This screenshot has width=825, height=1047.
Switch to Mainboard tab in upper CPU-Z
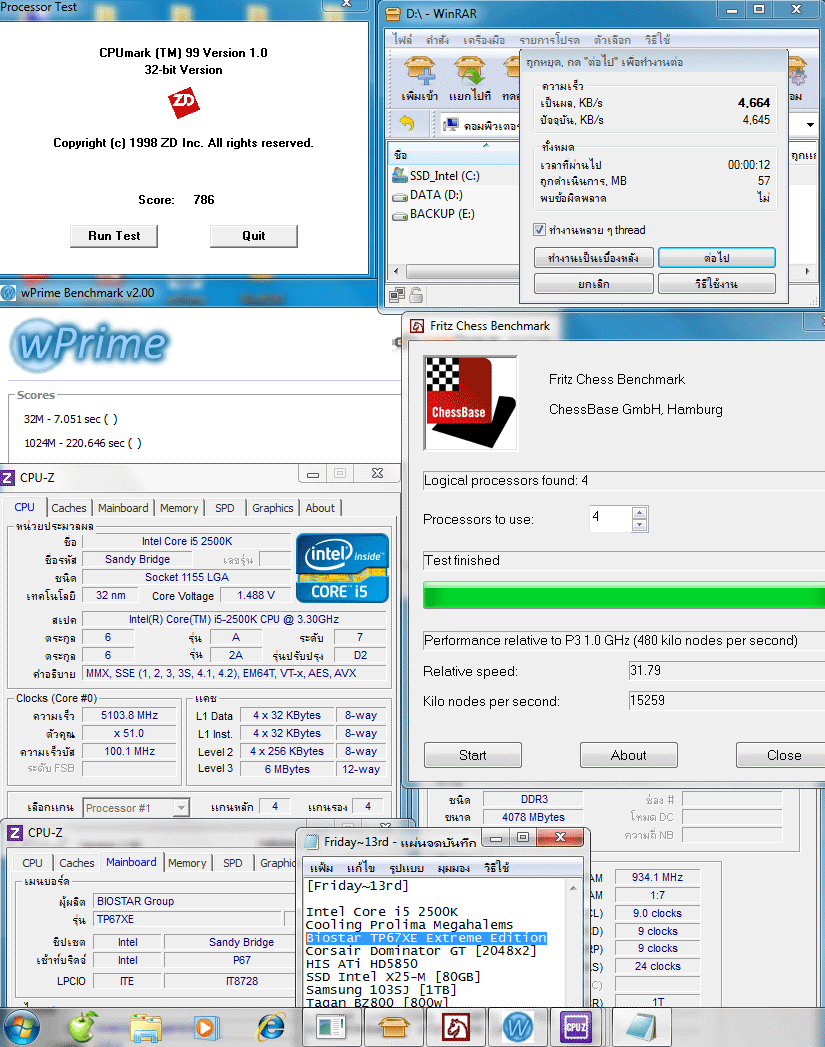pos(123,508)
